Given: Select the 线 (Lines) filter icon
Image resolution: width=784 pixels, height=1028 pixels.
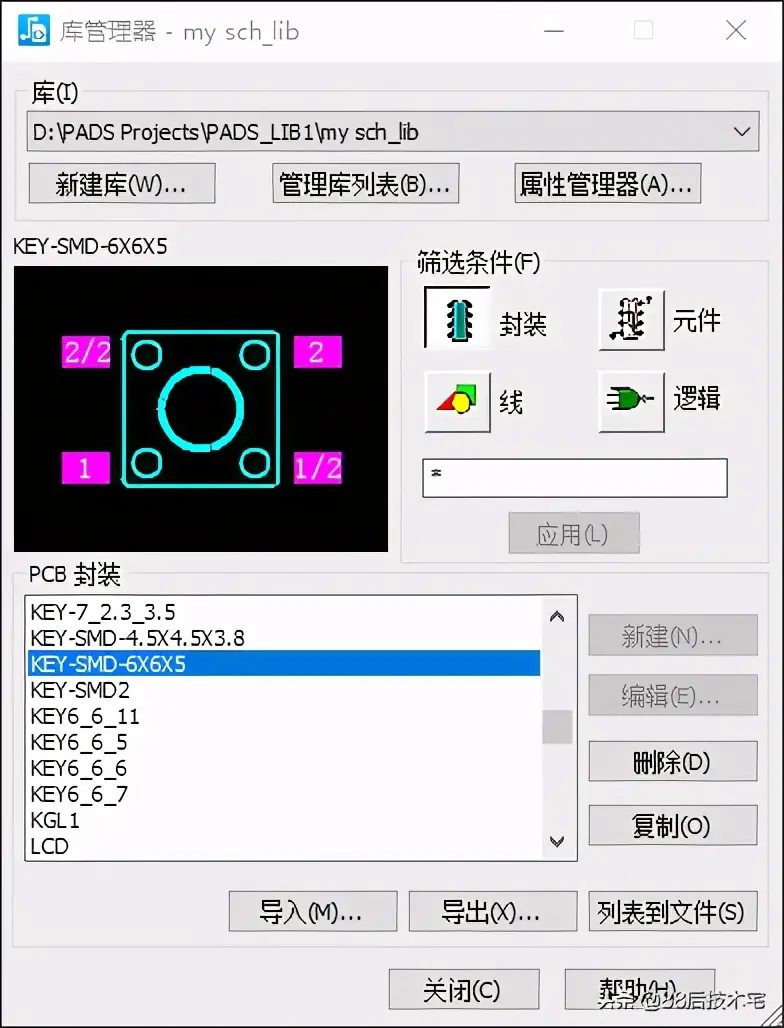Looking at the screenshot, I should click(458, 401).
